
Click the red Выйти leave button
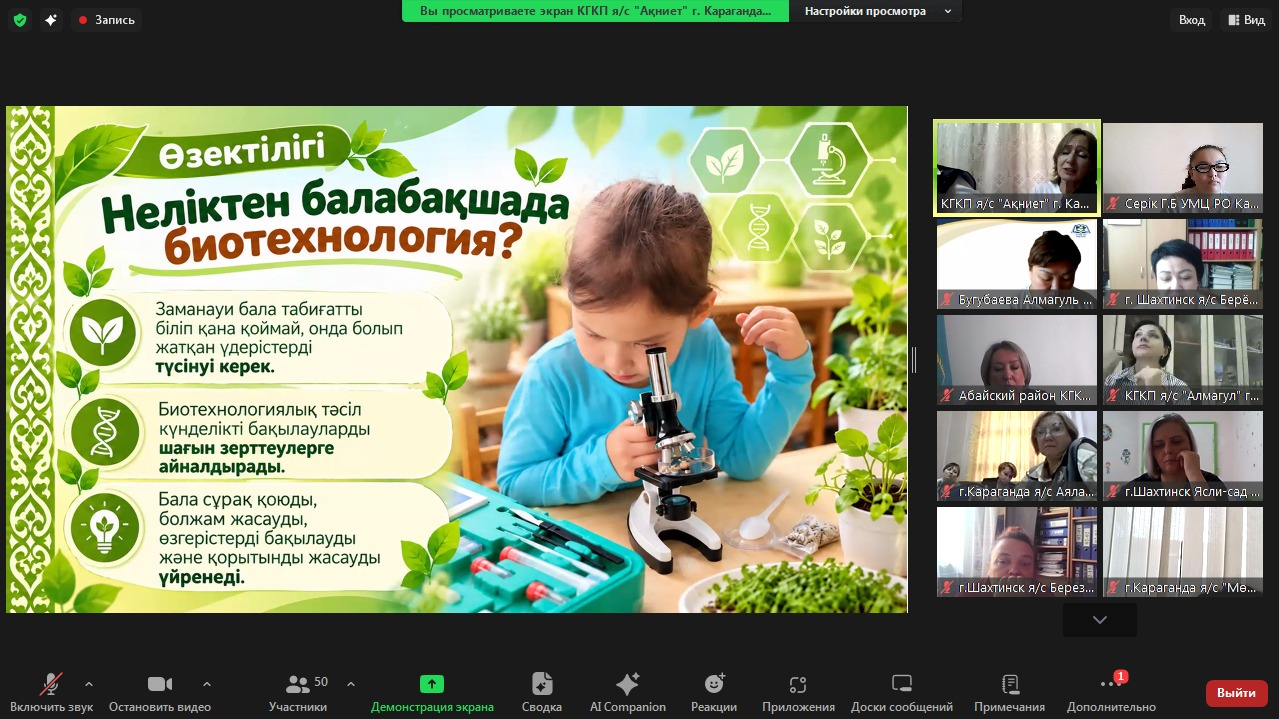(1237, 693)
